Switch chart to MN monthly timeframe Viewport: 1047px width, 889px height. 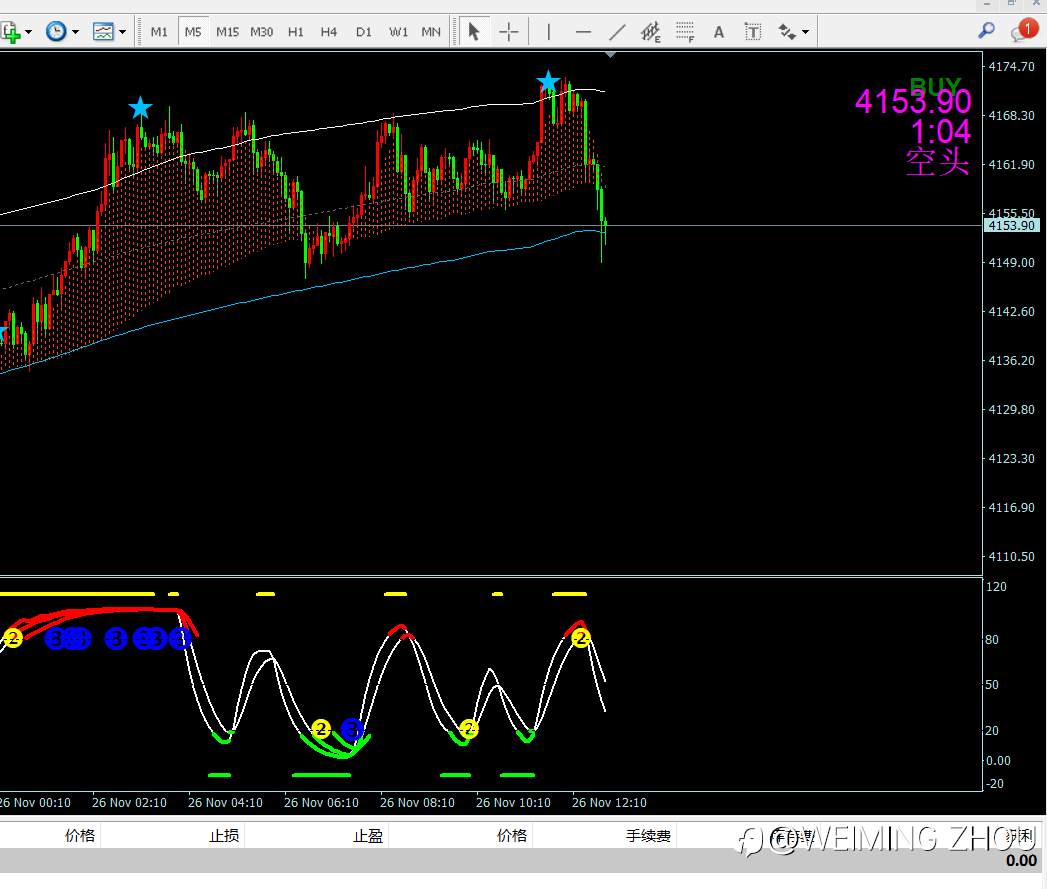[x=431, y=31]
